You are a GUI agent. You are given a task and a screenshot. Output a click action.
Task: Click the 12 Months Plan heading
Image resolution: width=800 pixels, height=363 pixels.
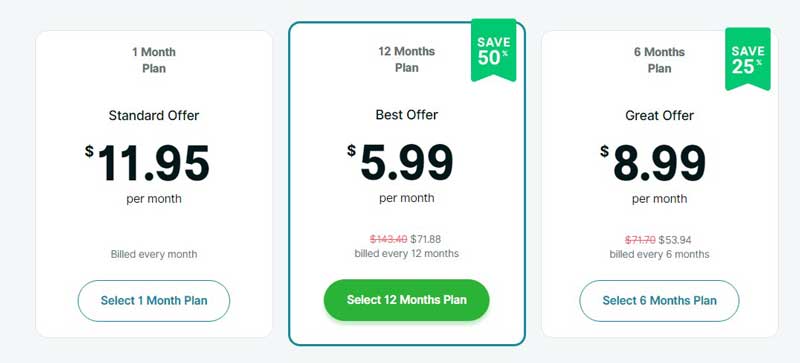407,60
